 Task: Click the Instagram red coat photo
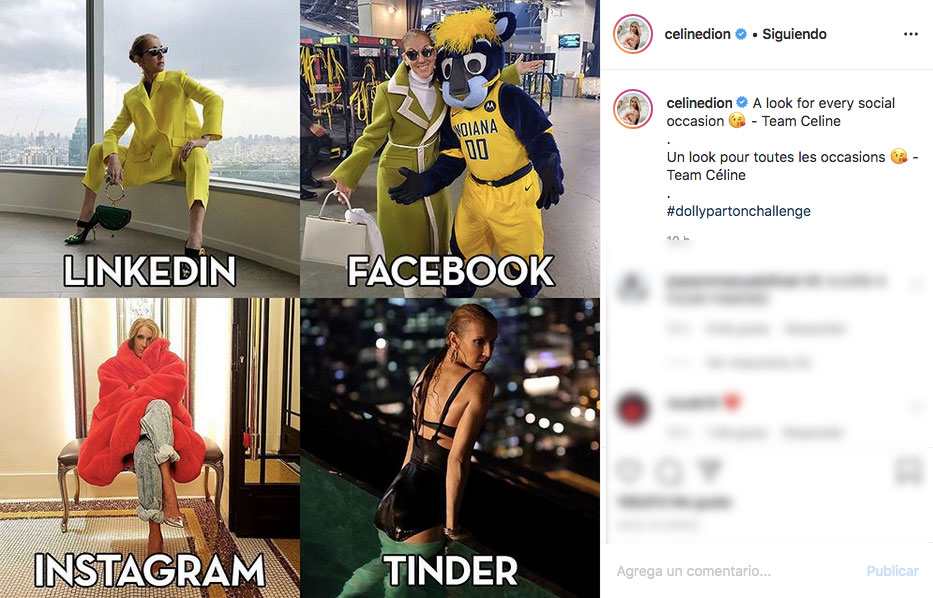tap(149, 448)
